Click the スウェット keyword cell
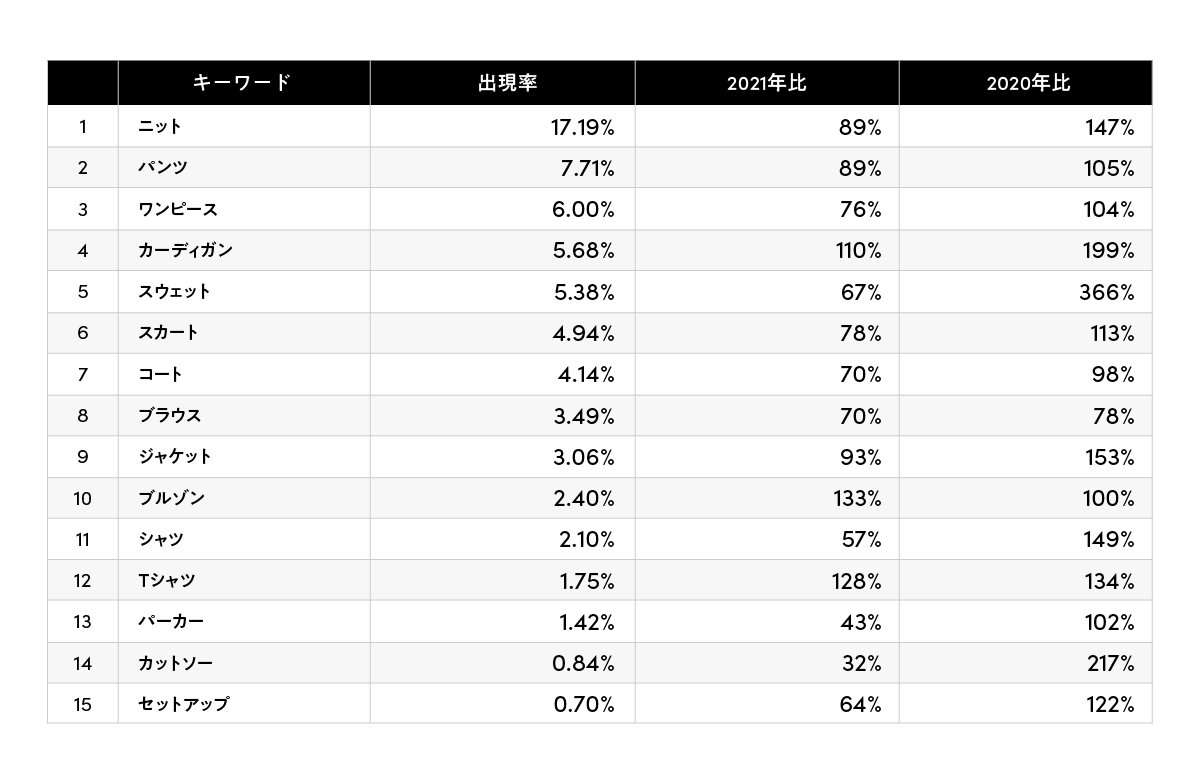This screenshot has height=784, width=1200. click(x=175, y=292)
